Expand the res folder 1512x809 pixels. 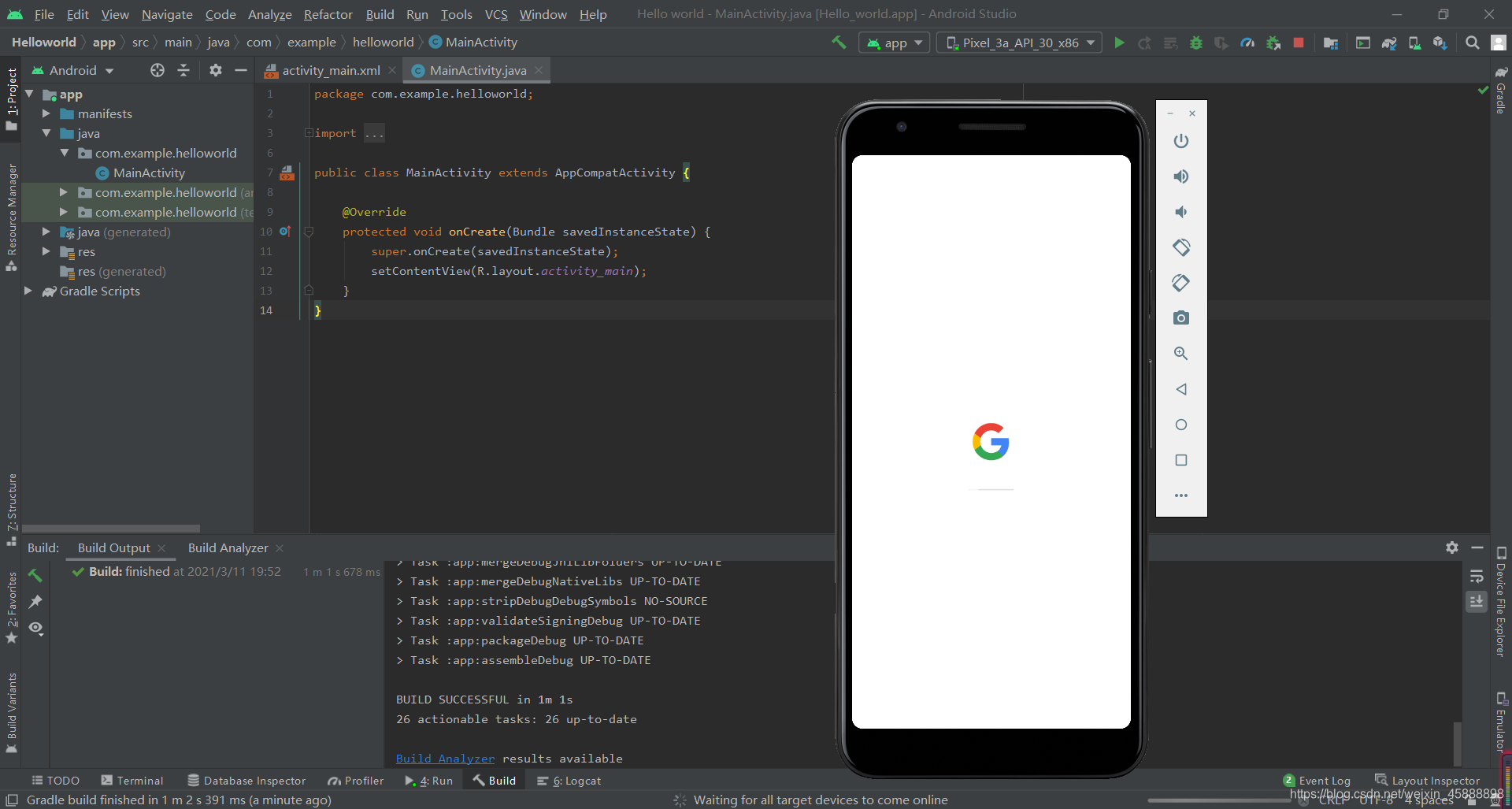(46, 251)
